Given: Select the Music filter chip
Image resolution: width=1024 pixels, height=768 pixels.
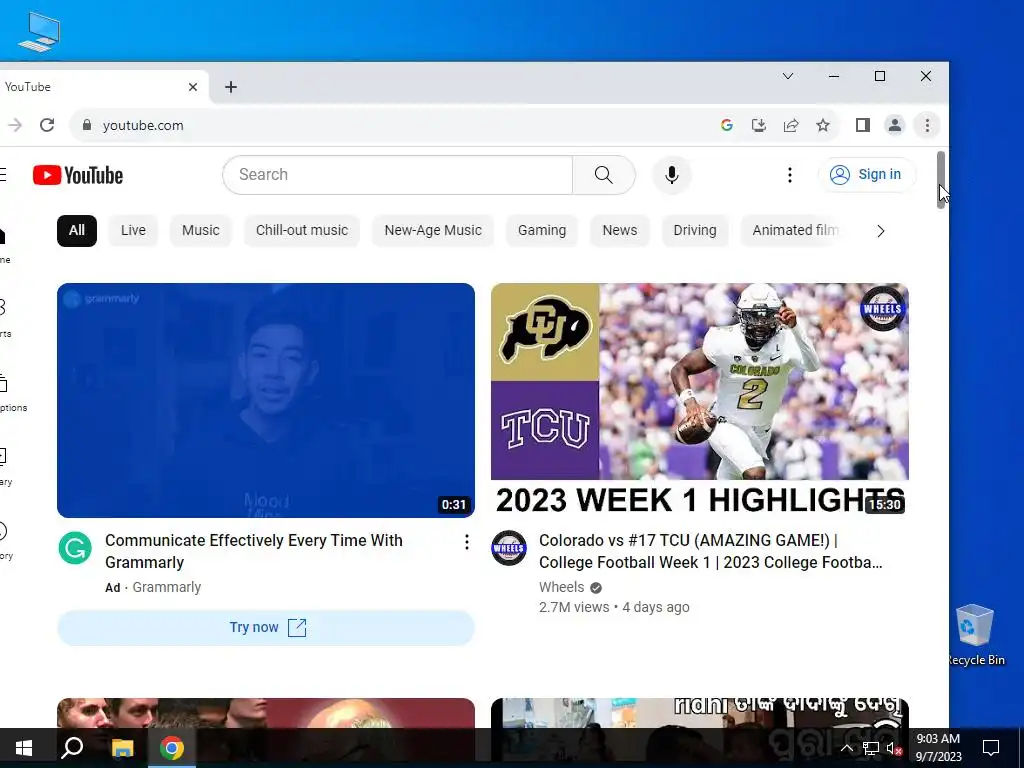Looking at the screenshot, I should 200,231.
